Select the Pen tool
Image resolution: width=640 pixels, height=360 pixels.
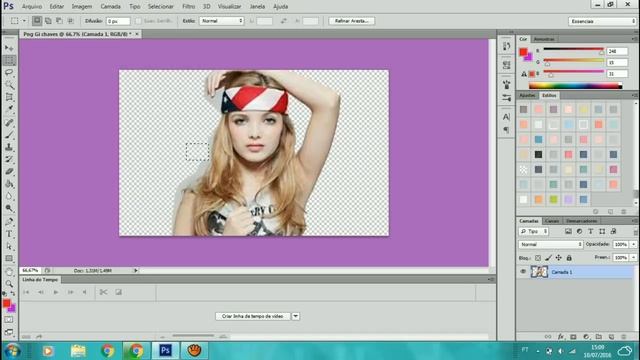(9, 222)
